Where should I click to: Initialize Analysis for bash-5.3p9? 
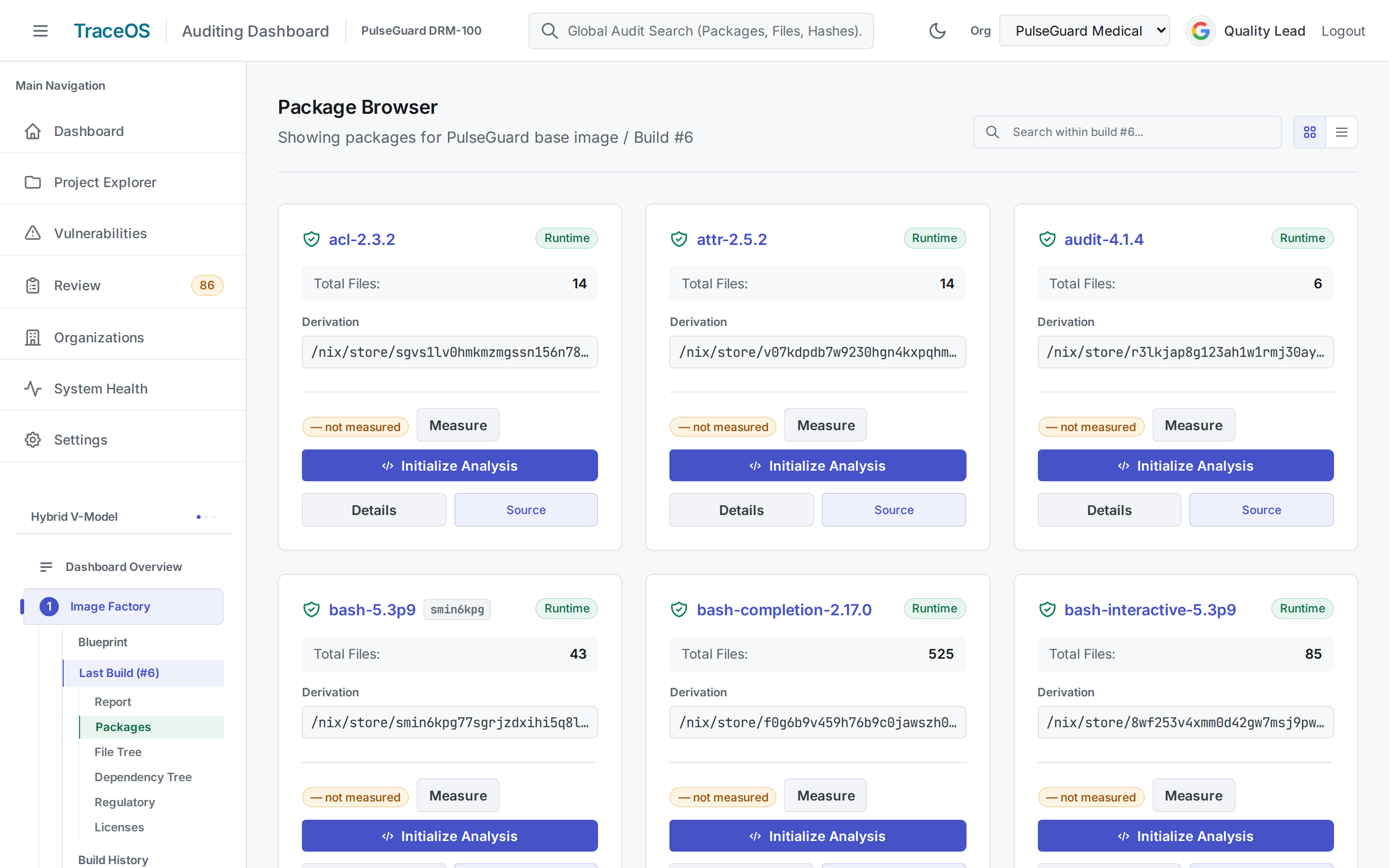coord(449,836)
